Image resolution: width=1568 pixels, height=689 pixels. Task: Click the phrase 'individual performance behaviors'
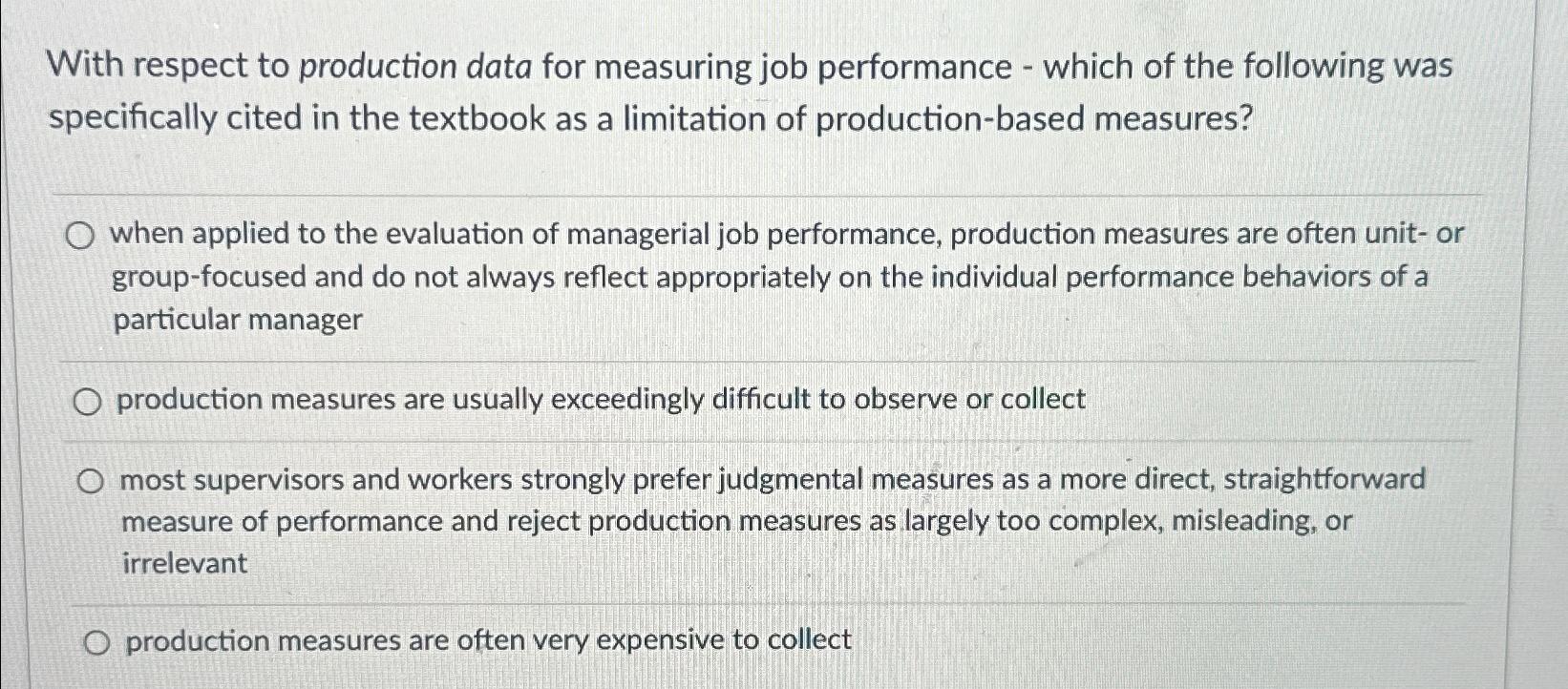(x=1130, y=277)
